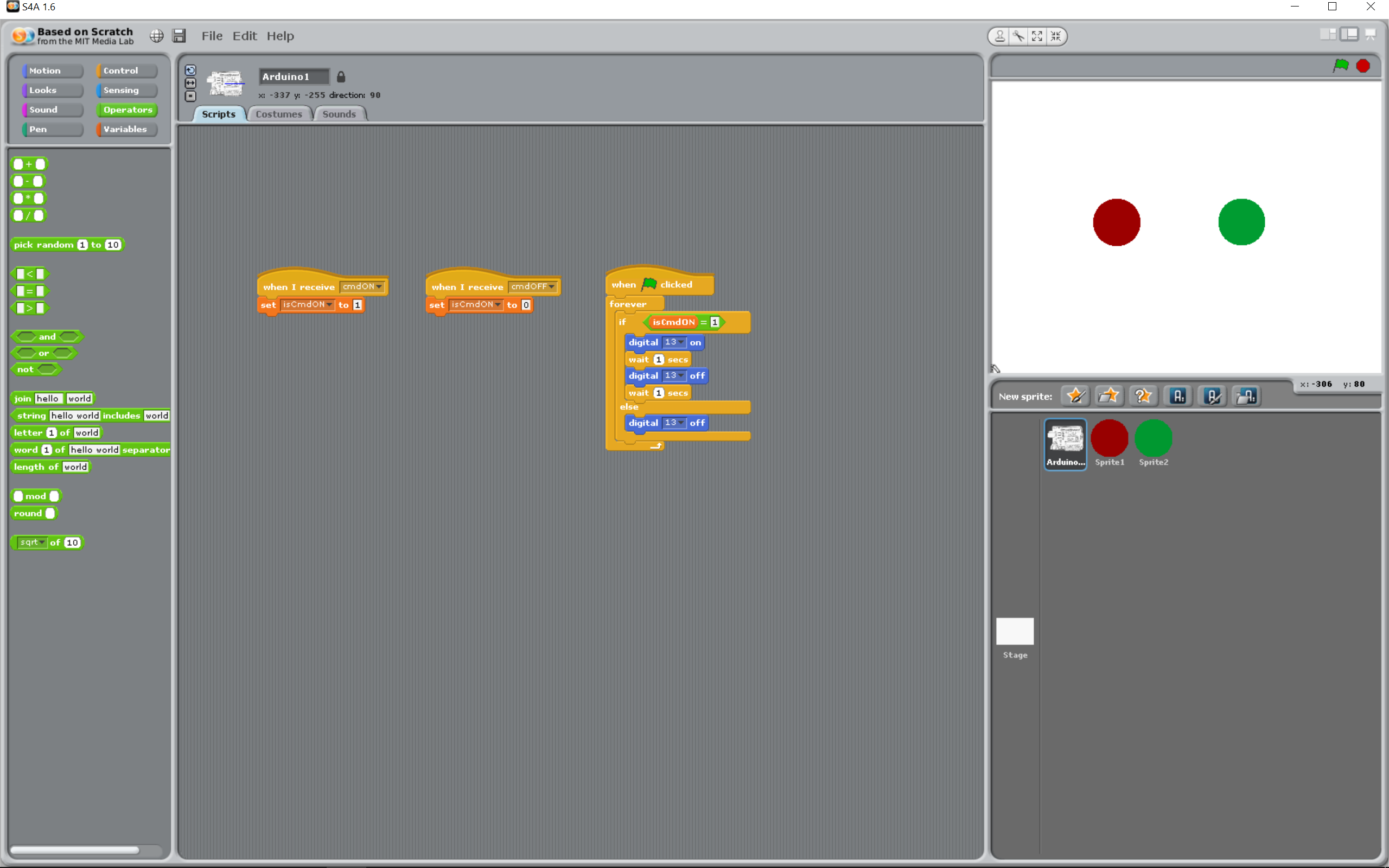The image size is (1389, 868).
Task: Select the Sprite2 green circle thumbnail
Action: point(1153,443)
